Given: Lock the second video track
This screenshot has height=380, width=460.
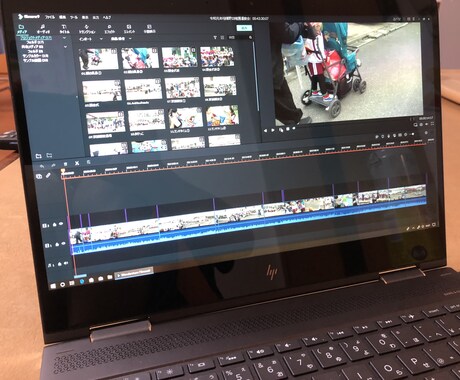Looking at the screenshot, I should click(x=57, y=245).
